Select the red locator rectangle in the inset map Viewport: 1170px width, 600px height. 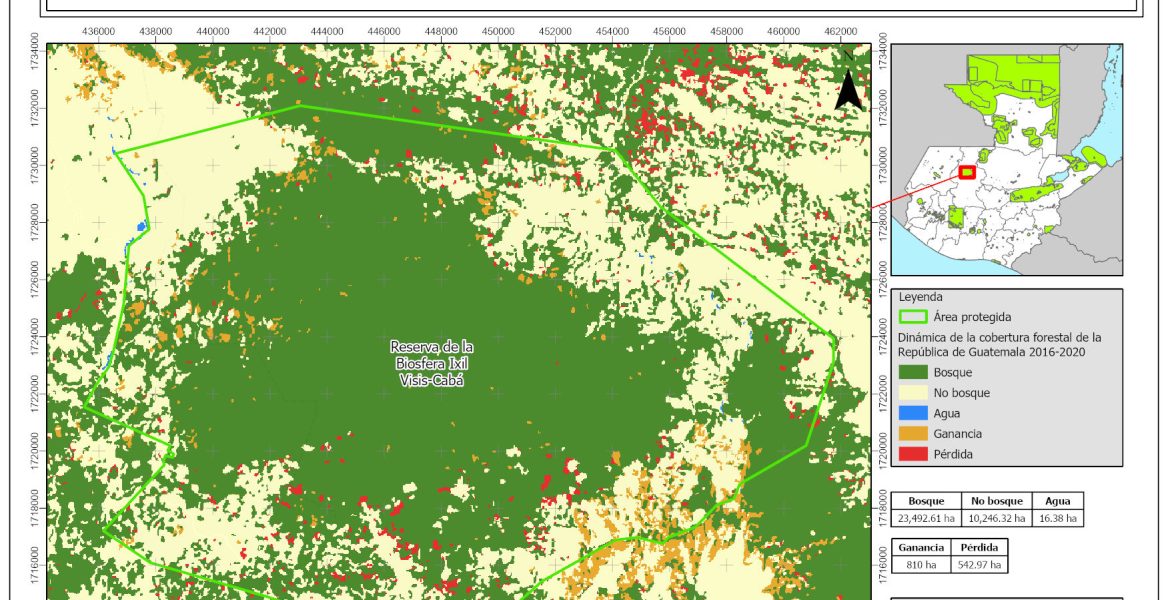click(967, 172)
